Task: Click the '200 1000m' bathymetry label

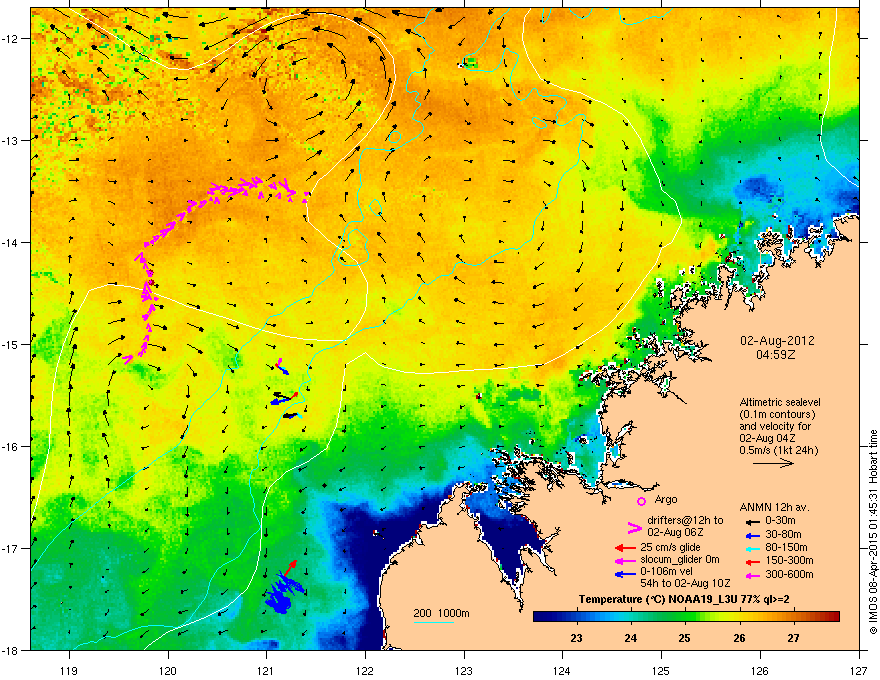Action: click(441, 613)
